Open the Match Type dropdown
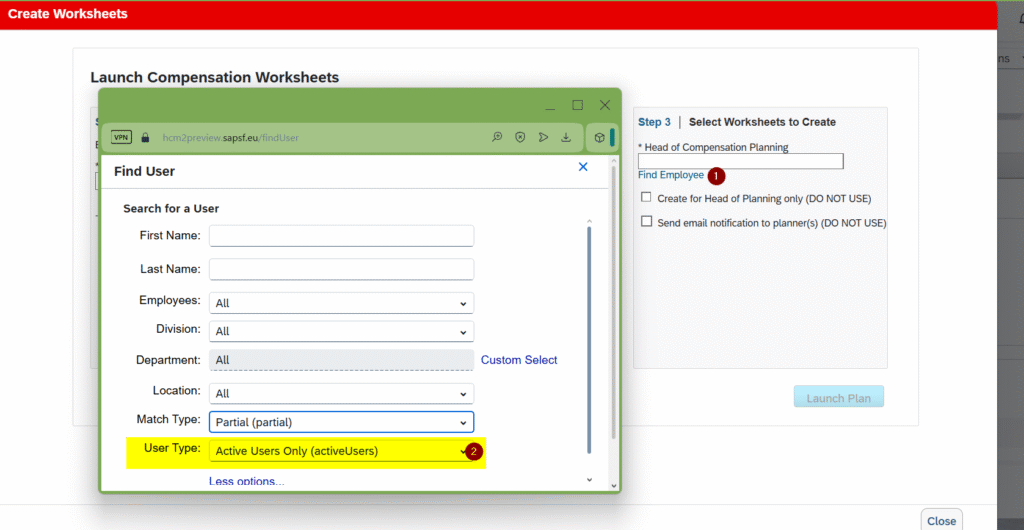 [x=341, y=422]
